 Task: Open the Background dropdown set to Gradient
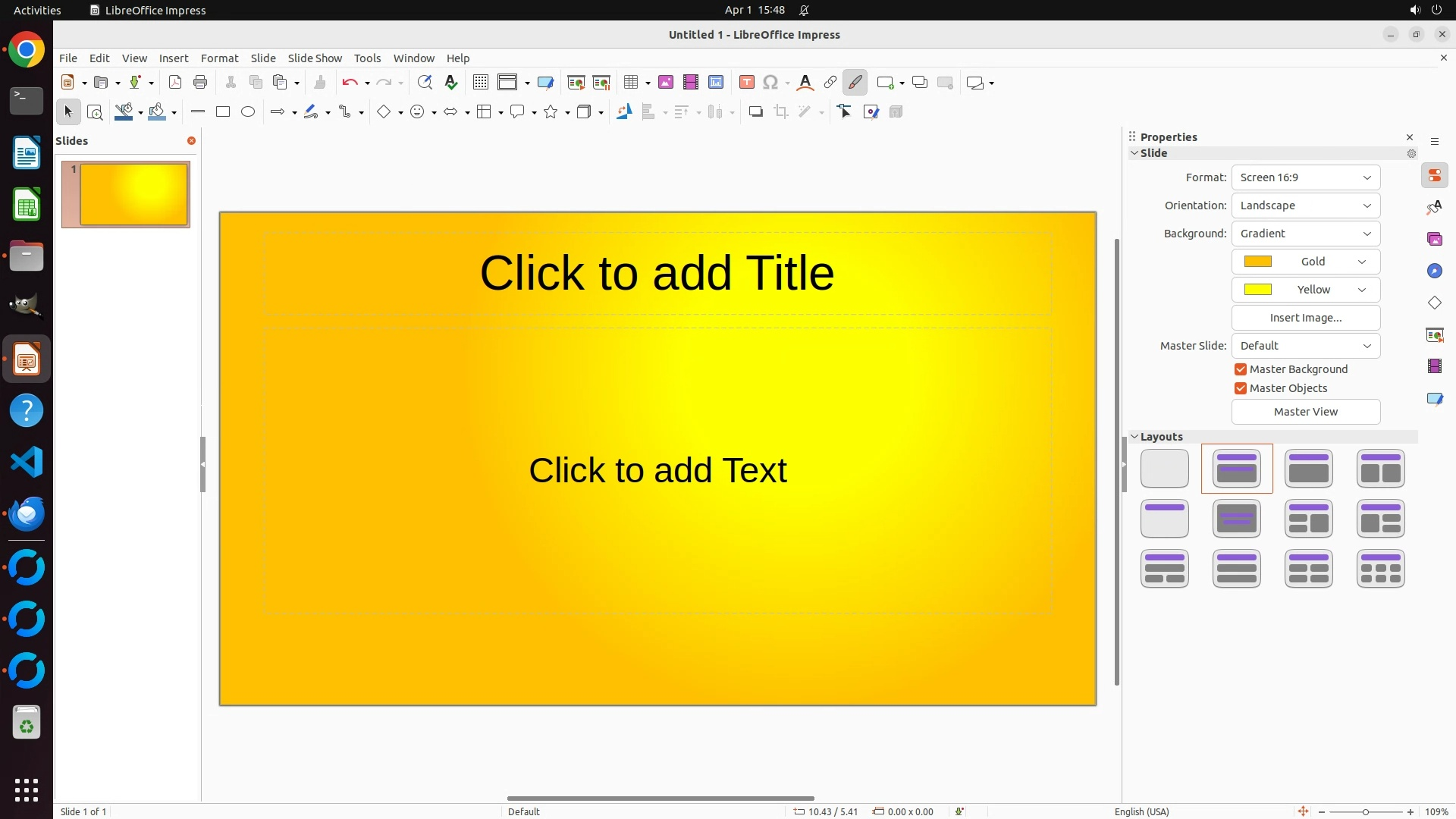pyautogui.click(x=1305, y=234)
